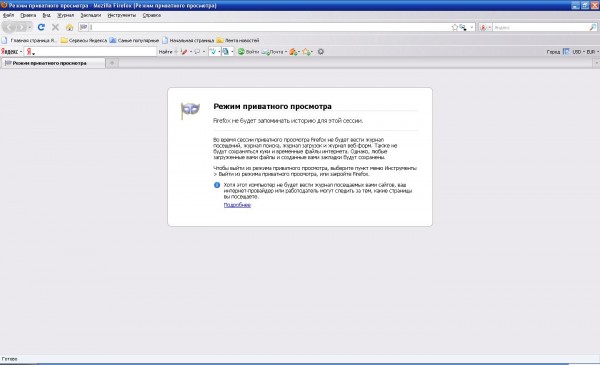Open the Начальная страница bookmark
The width and height of the screenshot is (600, 365).
(188, 40)
